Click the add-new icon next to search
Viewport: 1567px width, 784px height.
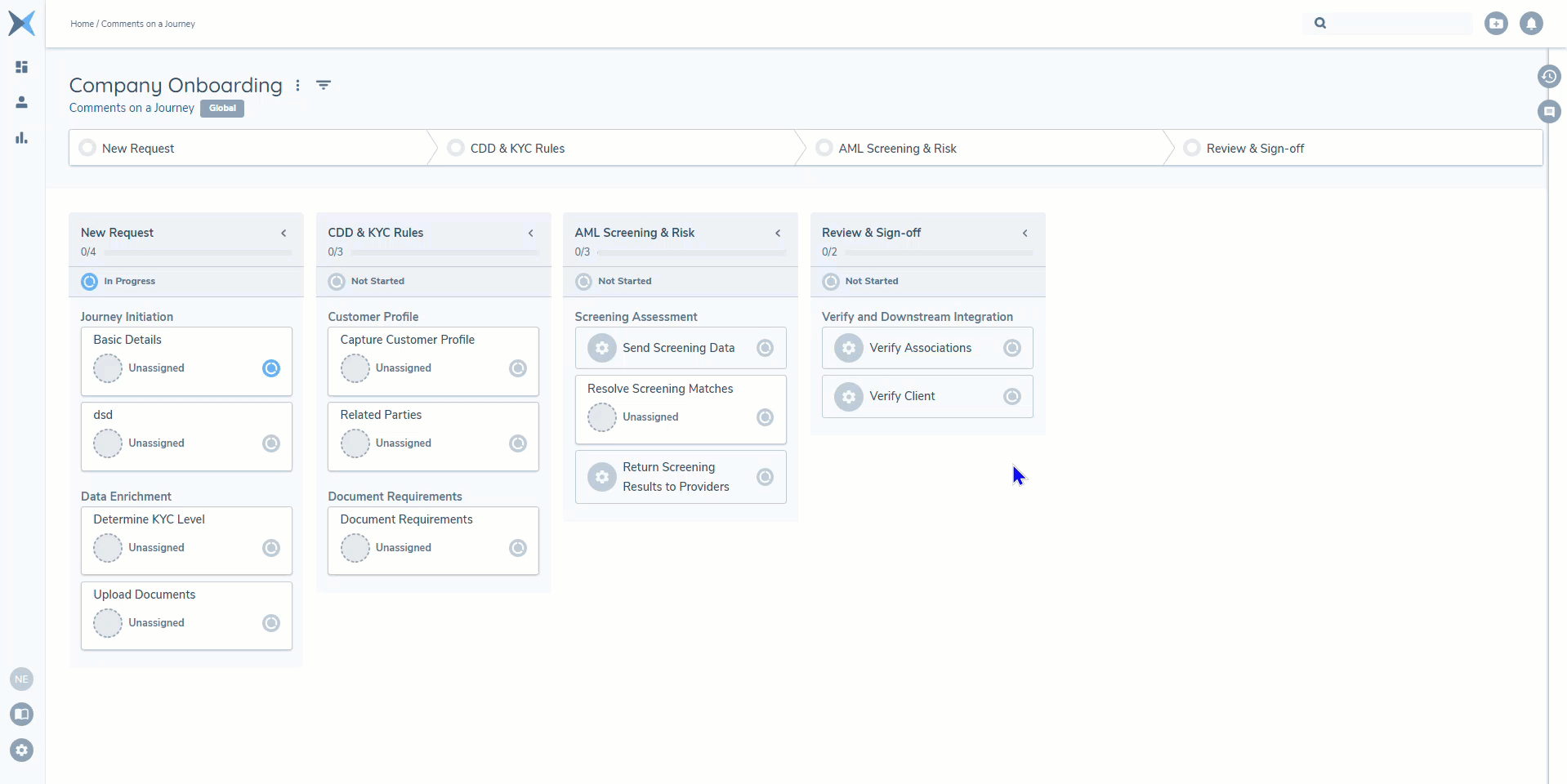(1496, 24)
